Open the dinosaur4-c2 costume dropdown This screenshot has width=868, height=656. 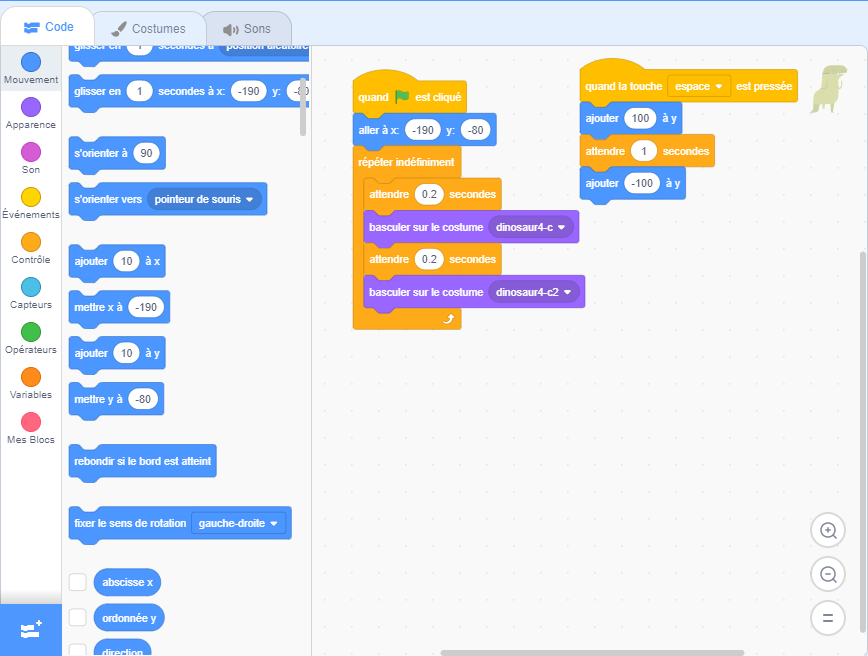pyautogui.click(x=536, y=292)
